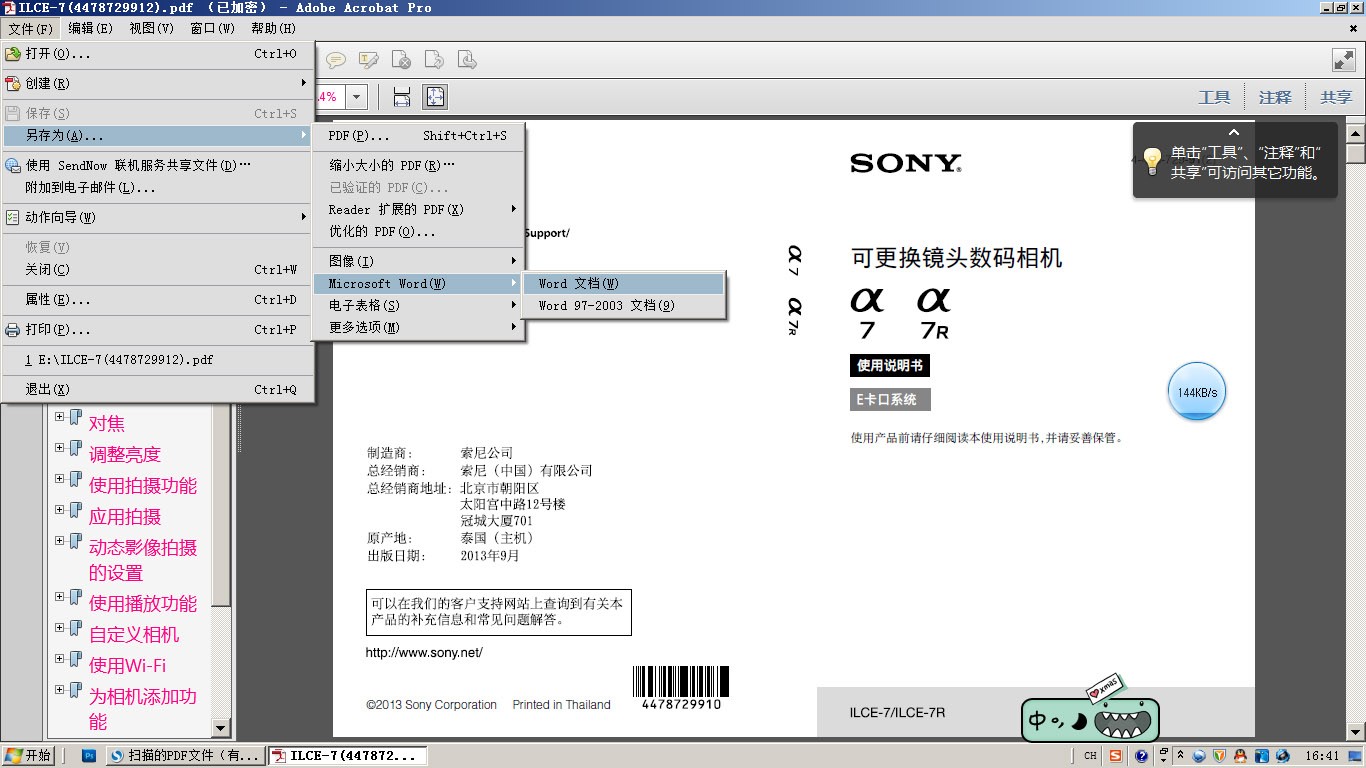Click bookmark icon beside 自定义相机
The height and width of the screenshot is (768, 1366).
coord(76,628)
